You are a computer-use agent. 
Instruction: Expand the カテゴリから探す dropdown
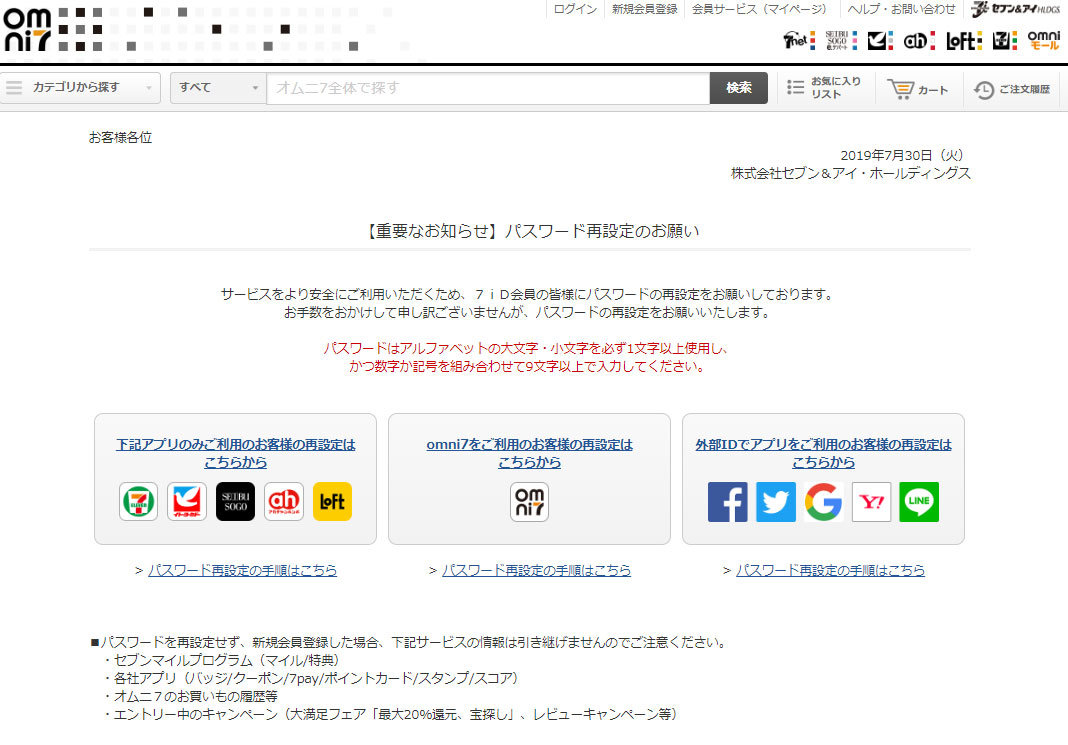(x=80, y=88)
